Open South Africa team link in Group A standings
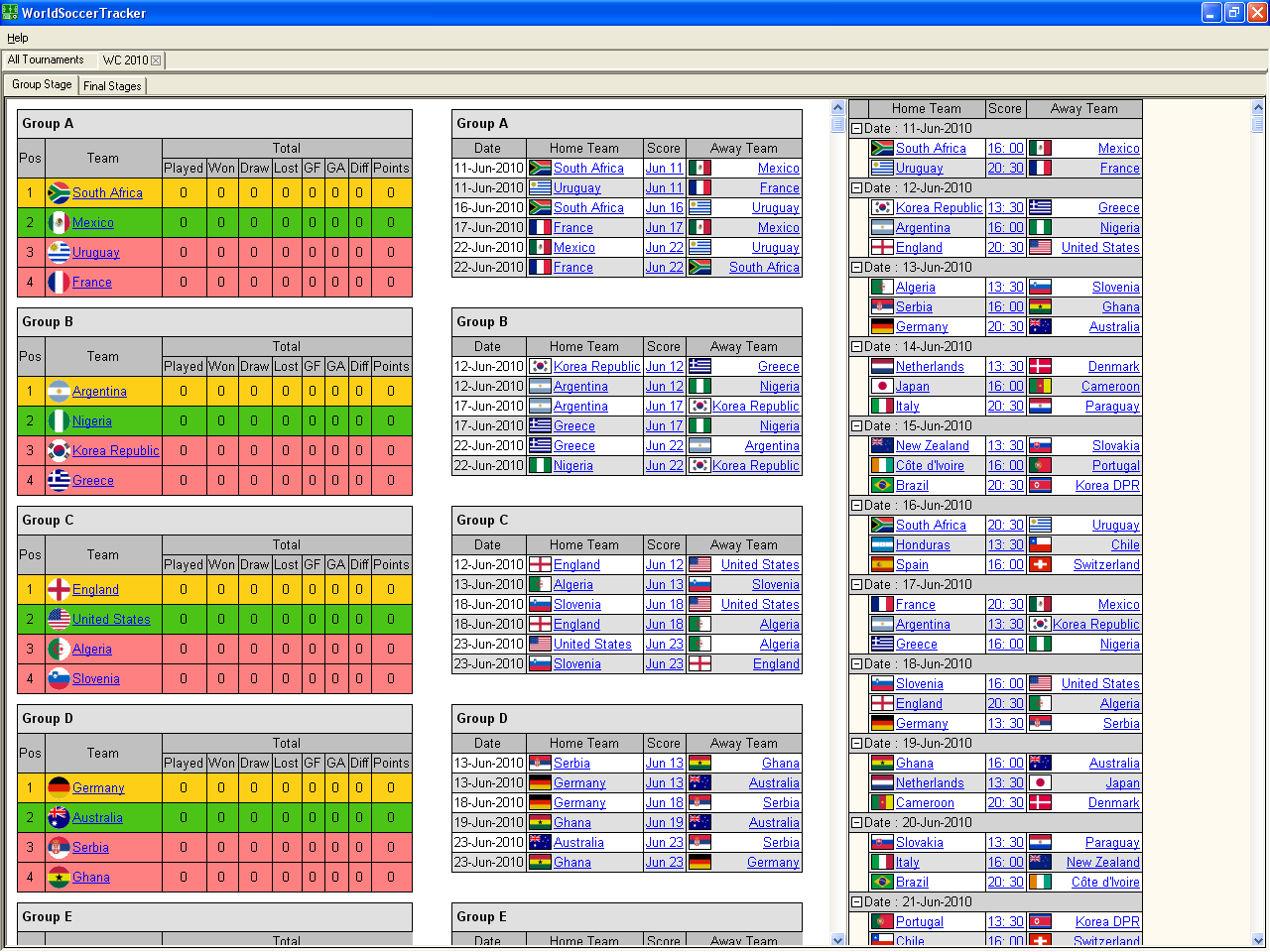The image size is (1270, 952). (x=107, y=192)
